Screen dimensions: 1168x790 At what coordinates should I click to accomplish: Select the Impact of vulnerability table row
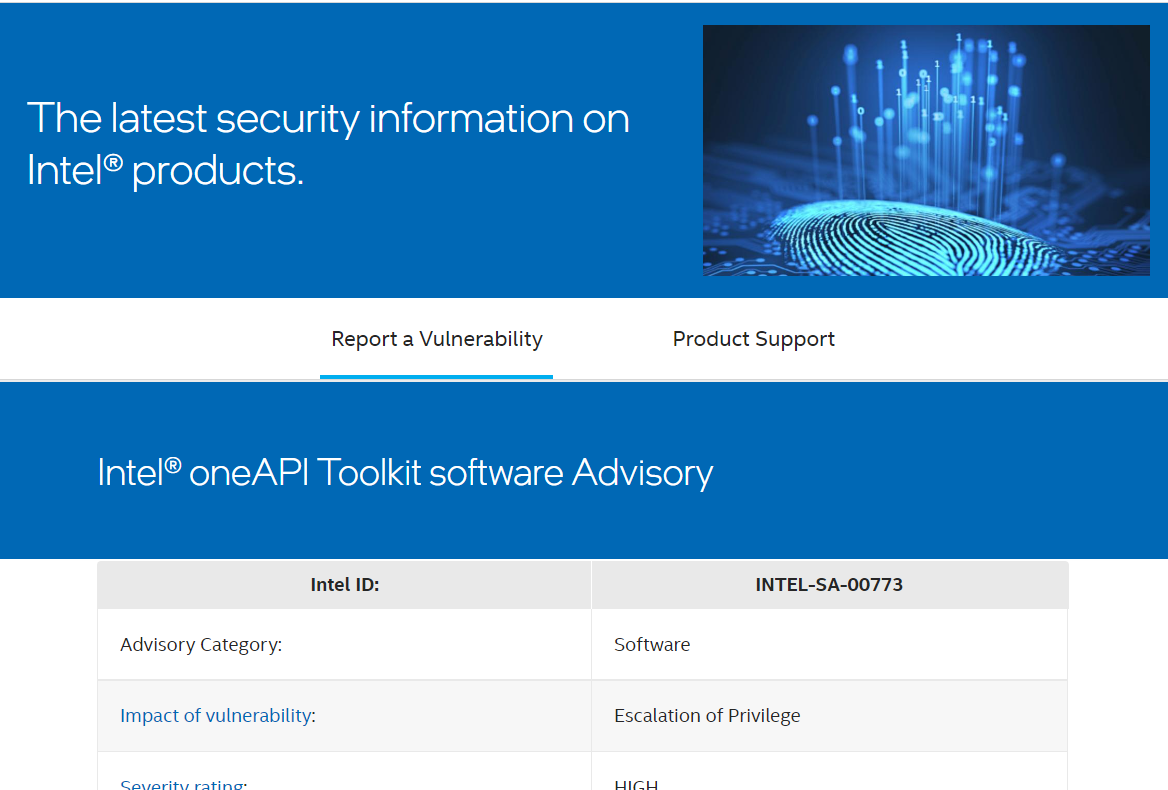pyautogui.click(x=583, y=715)
